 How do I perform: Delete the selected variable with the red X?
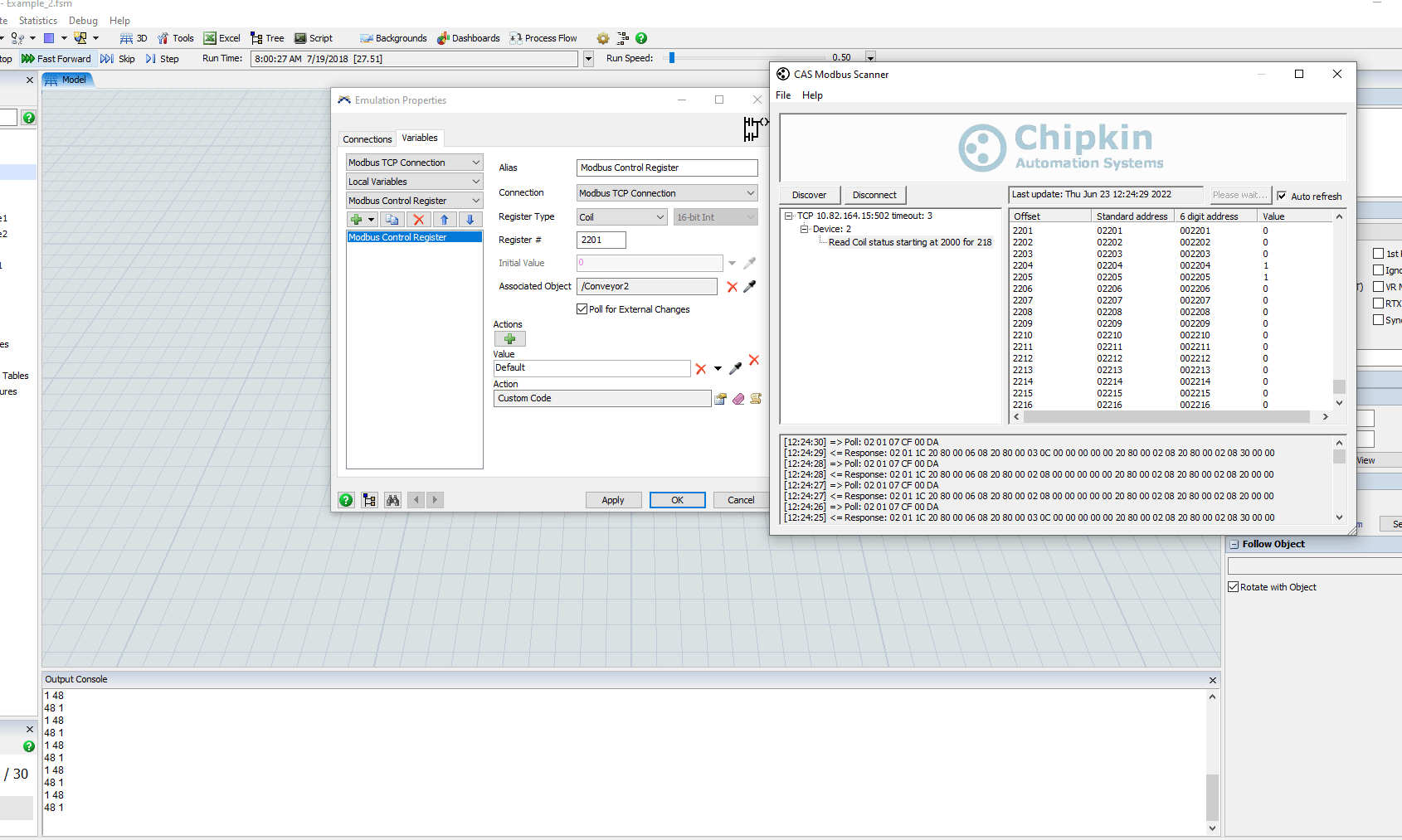point(419,219)
